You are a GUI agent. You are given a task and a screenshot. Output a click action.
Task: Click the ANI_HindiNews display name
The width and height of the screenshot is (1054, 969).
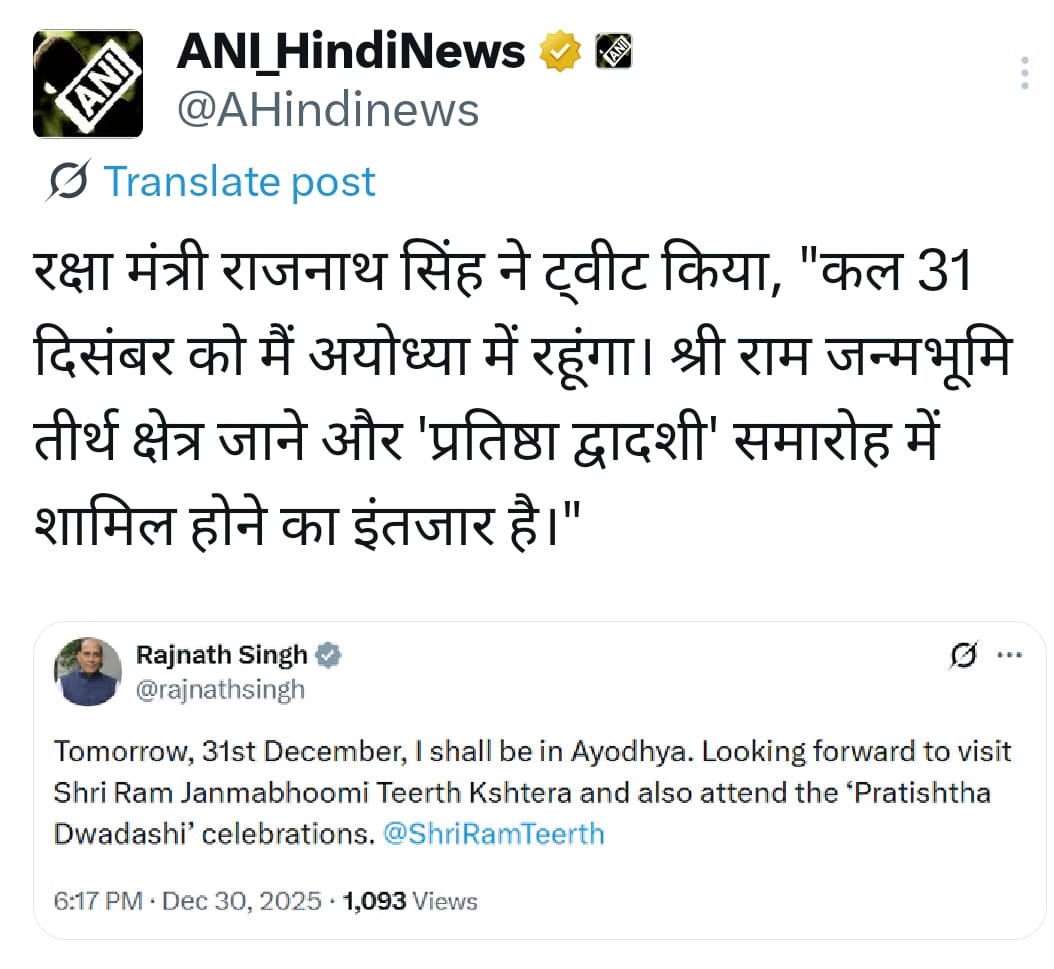(351, 50)
